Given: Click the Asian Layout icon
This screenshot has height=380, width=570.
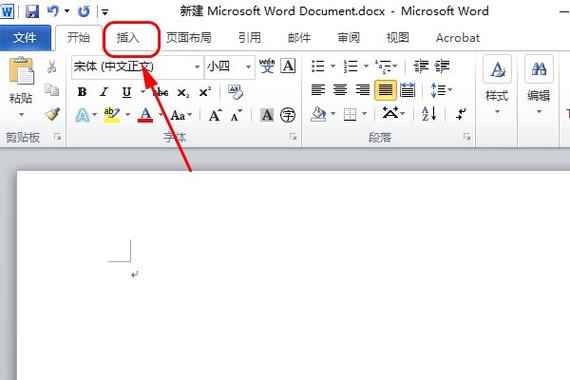Looking at the screenshot, I should point(390,113).
